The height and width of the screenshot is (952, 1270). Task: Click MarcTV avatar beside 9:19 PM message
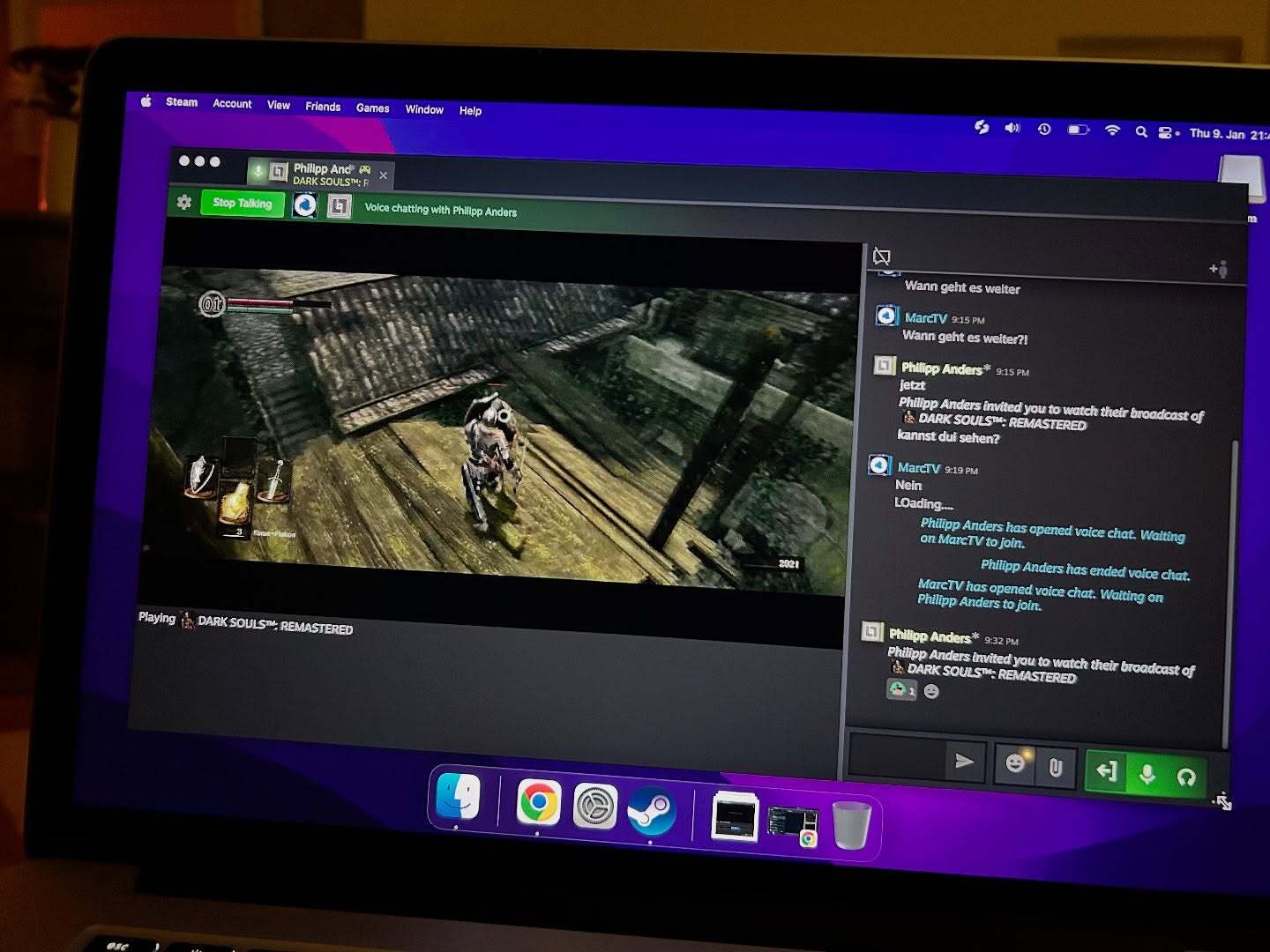[879, 465]
